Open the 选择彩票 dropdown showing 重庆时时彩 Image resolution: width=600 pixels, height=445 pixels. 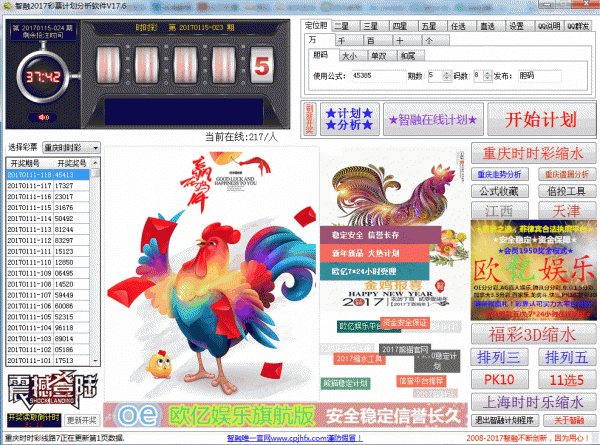tap(71, 147)
